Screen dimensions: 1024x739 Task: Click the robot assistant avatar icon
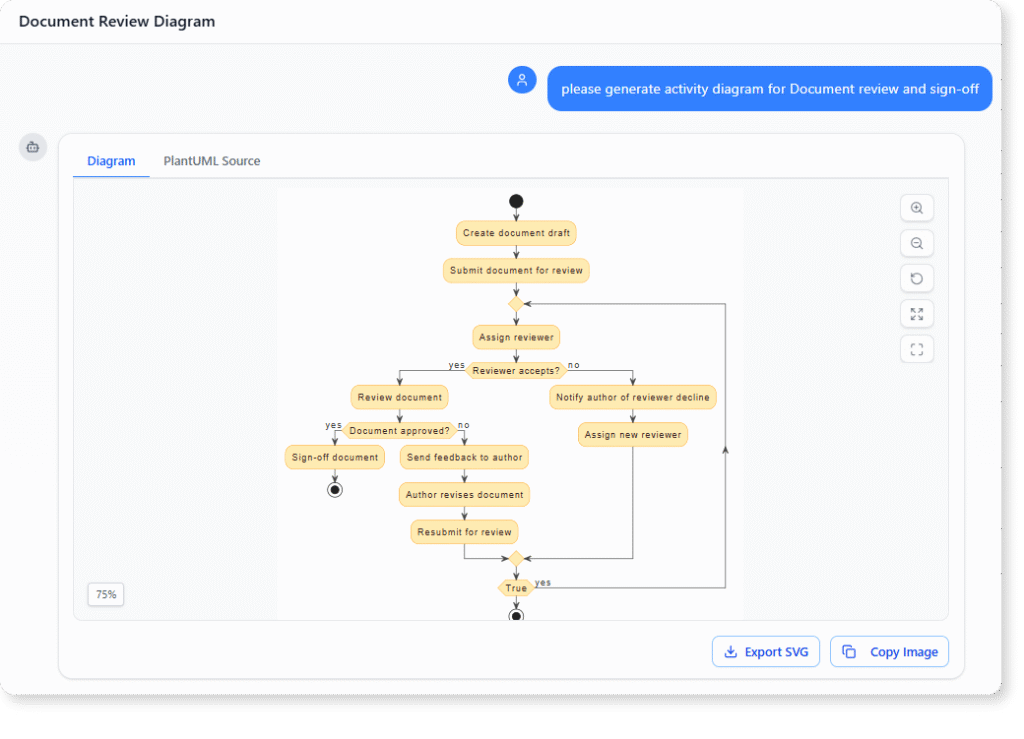[32, 147]
